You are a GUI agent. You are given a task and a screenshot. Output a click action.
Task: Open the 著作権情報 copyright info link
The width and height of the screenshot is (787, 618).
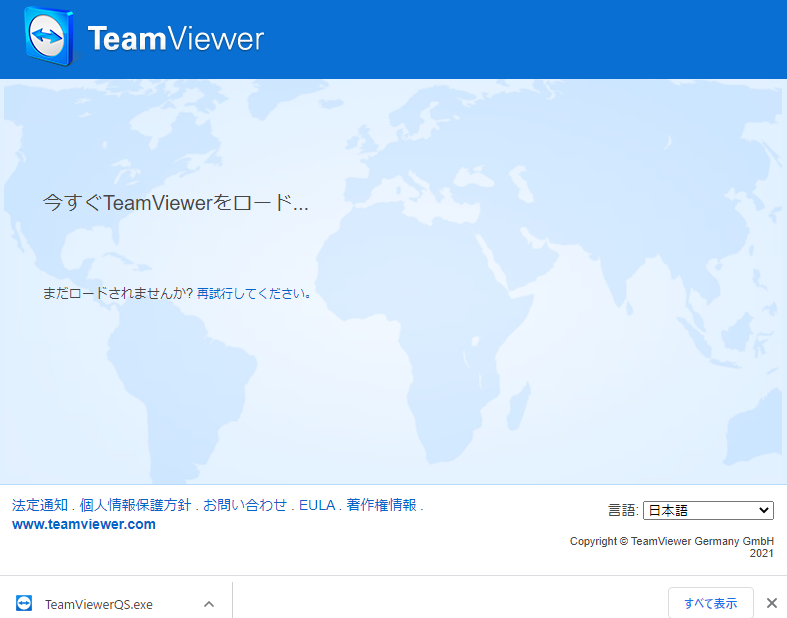[x=381, y=505]
